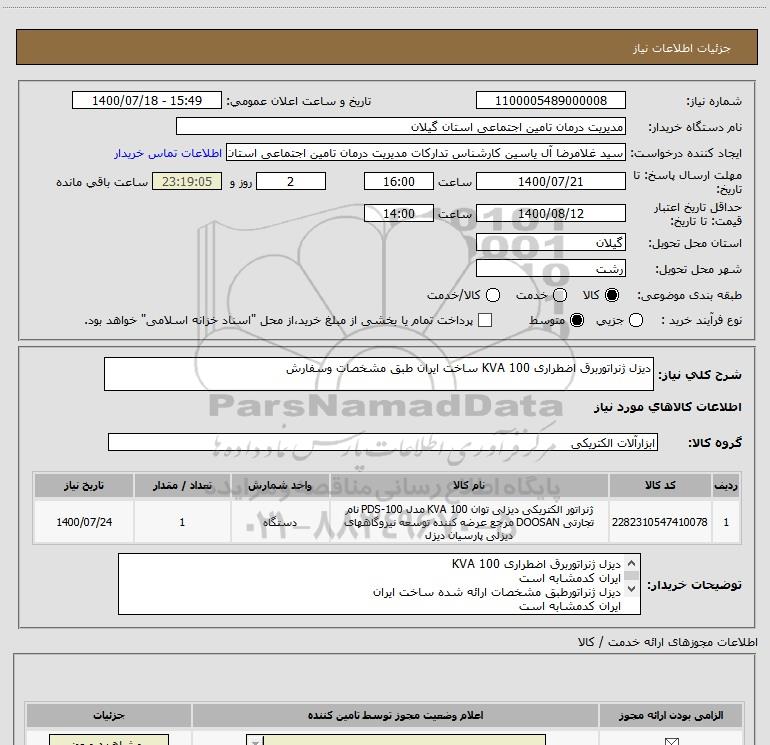Click delivery city field رشت
770x745 pixels.
(550, 269)
